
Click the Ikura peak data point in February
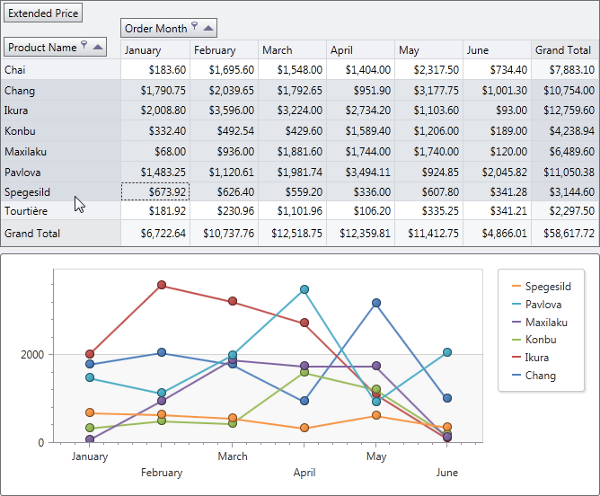[x=161, y=285]
